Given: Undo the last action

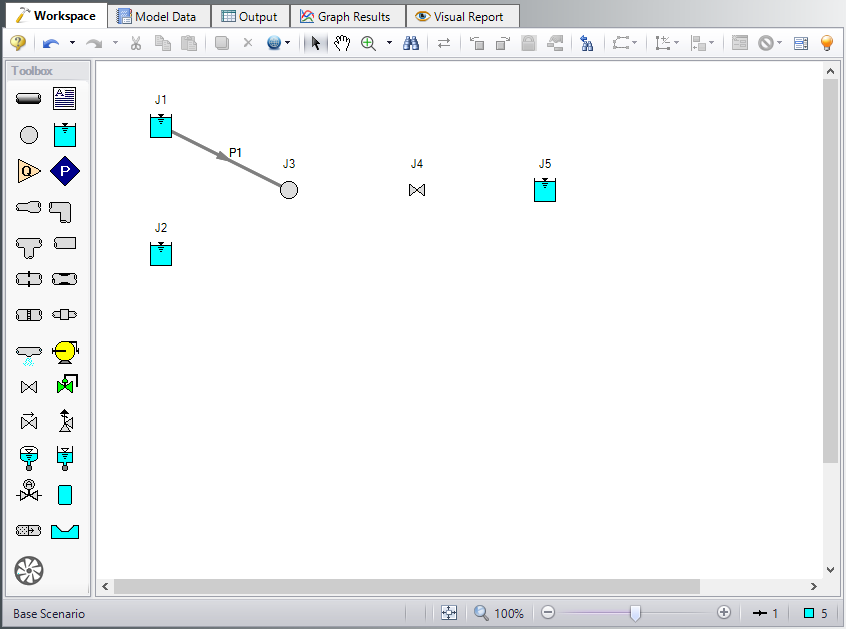Looking at the screenshot, I should tap(51, 43).
